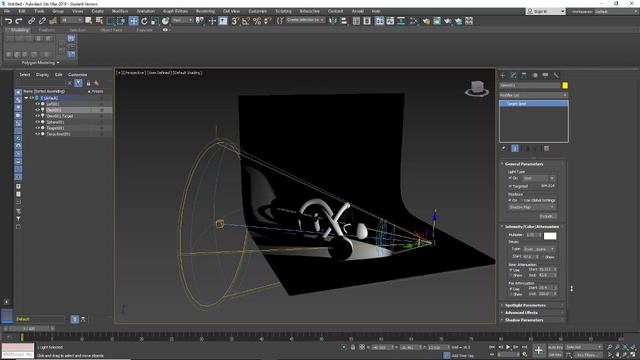Click the ViewCube in the viewport
Screen dimensions: 640x360
(477, 89)
